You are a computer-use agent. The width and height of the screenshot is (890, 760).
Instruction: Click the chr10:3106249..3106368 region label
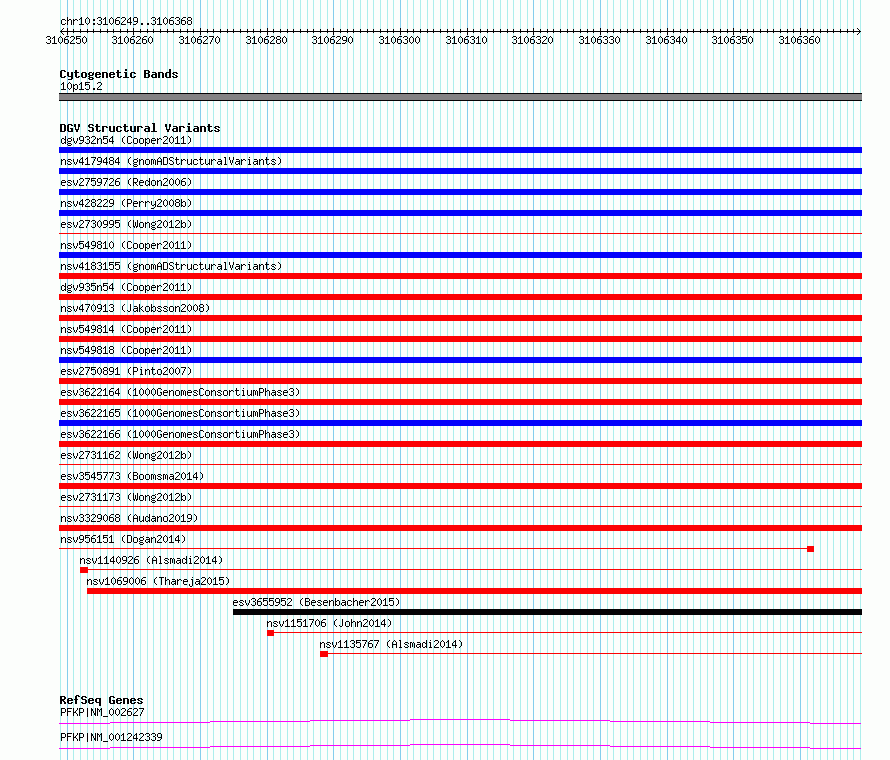pyautogui.click(x=126, y=21)
